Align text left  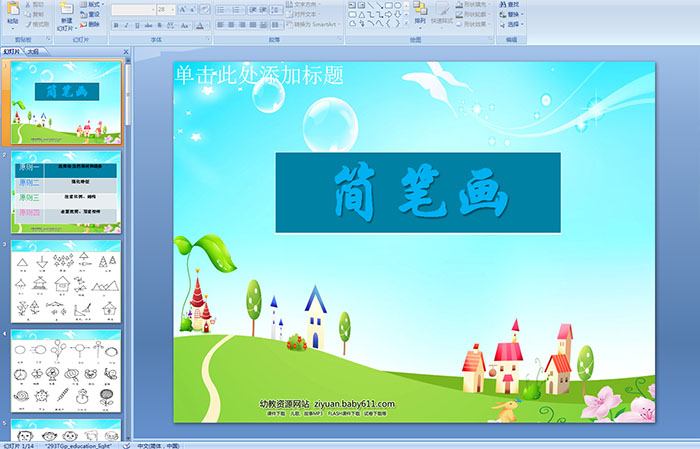[221, 25]
